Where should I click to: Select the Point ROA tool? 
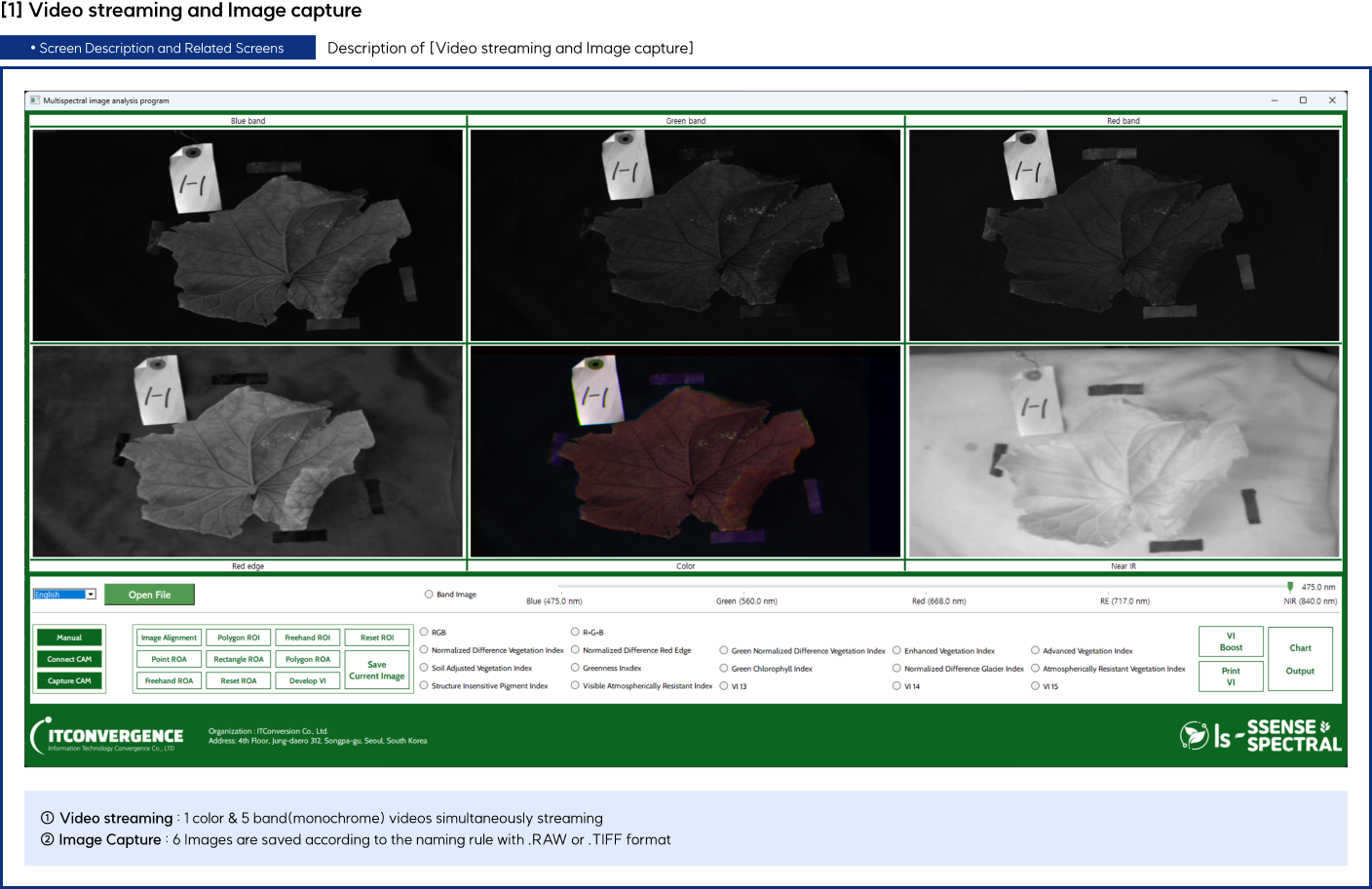click(x=168, y=658)
